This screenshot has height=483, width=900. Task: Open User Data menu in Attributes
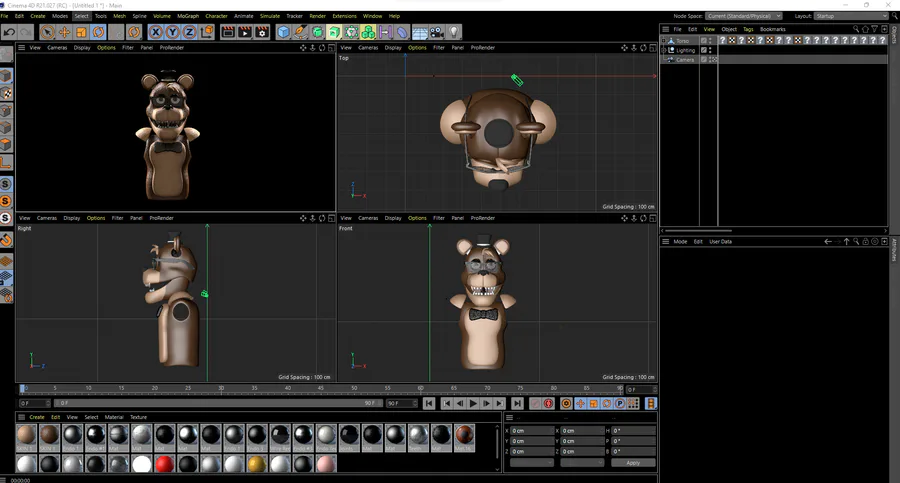(720, 242)
